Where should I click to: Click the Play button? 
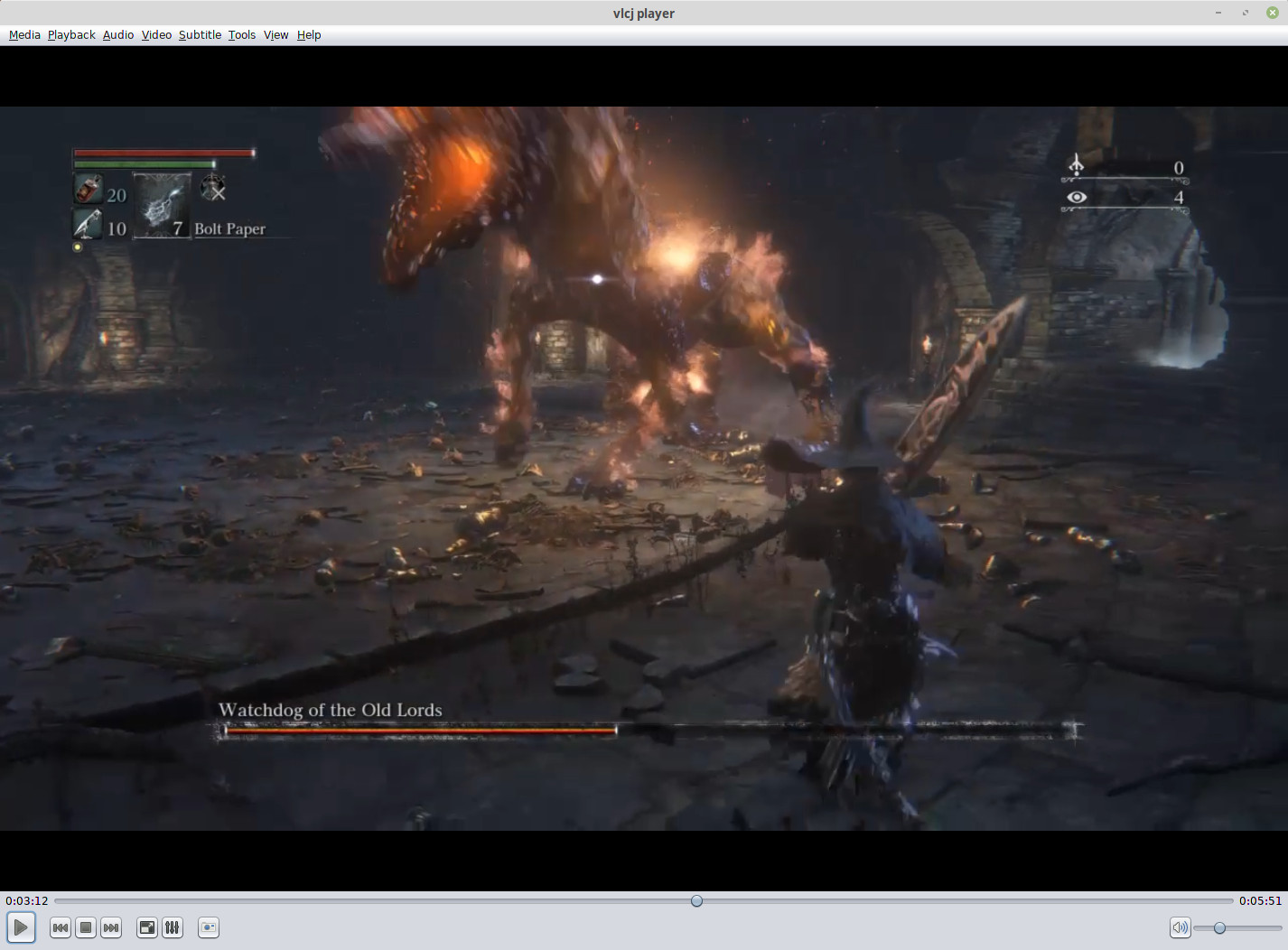[21, 927]
